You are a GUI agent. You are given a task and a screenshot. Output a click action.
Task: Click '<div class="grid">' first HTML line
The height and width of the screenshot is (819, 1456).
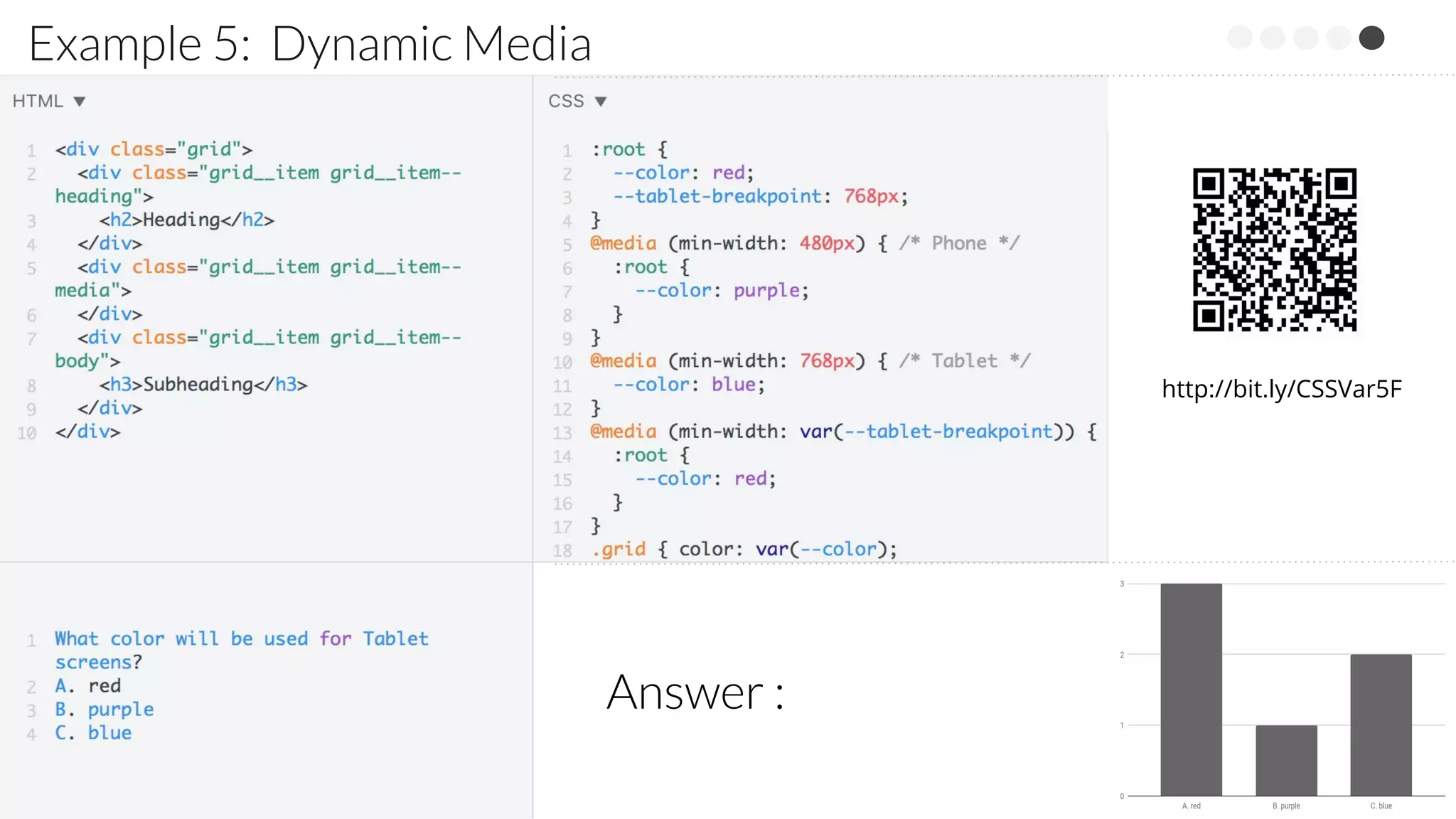pyautogui.click(x=154, y=149)
